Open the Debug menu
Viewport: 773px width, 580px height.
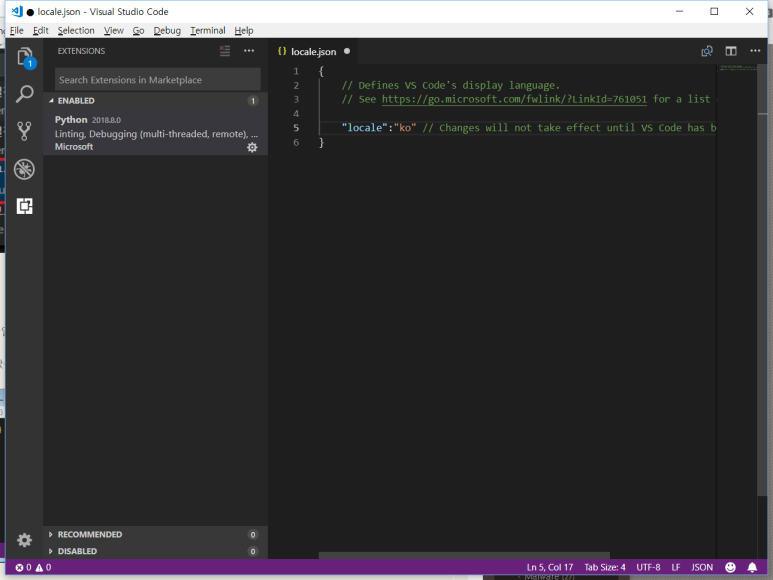tap(167, 31)
